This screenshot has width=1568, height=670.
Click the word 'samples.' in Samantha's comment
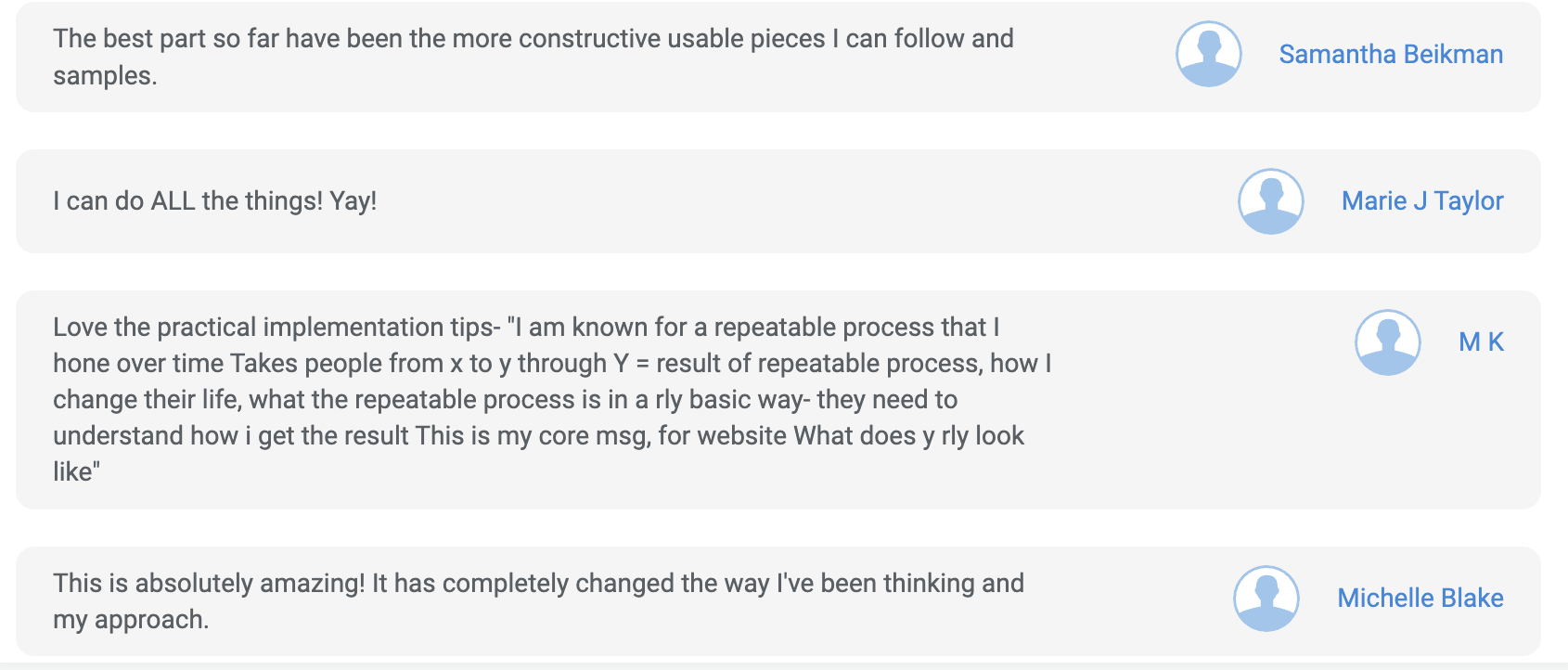point(105,76)
